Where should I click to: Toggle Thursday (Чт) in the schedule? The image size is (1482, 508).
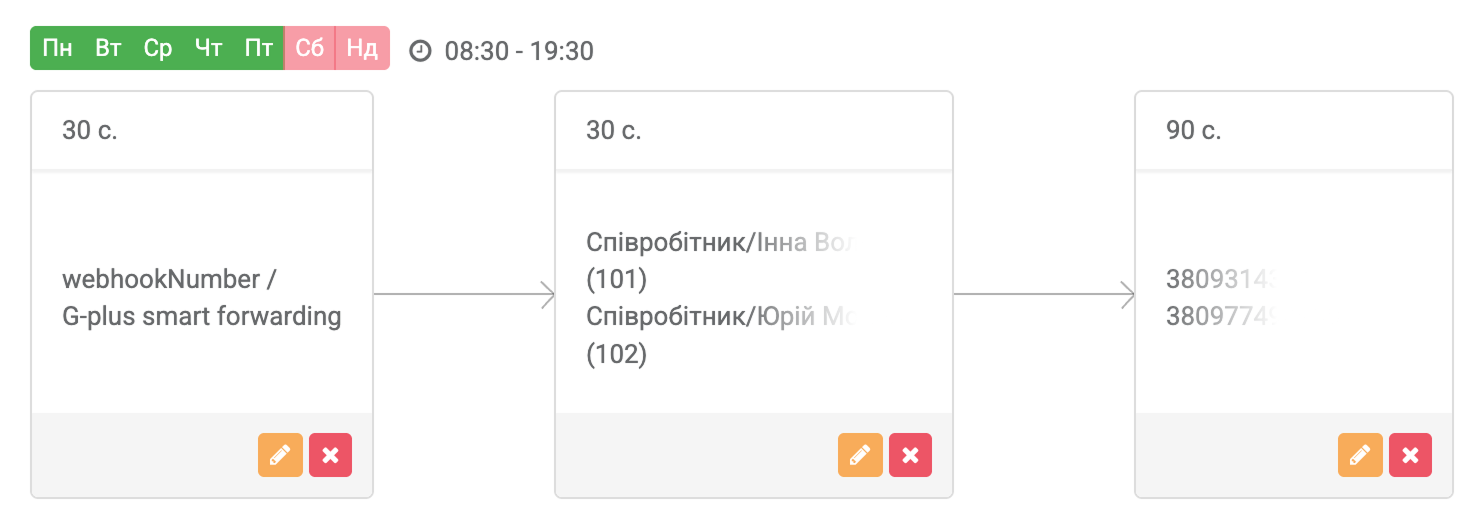(208, 48)
